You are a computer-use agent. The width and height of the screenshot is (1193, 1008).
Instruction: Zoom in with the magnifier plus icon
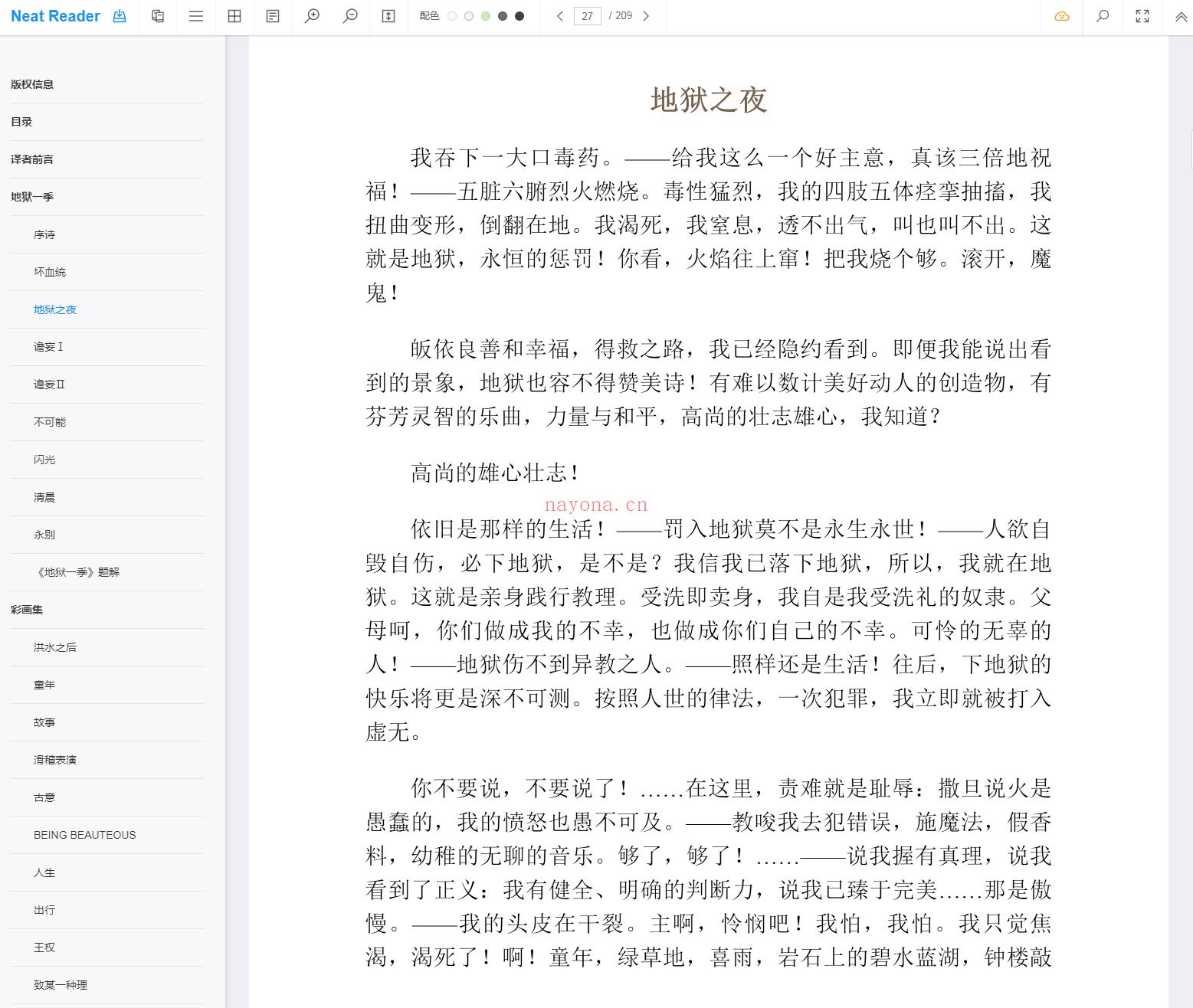312,16
